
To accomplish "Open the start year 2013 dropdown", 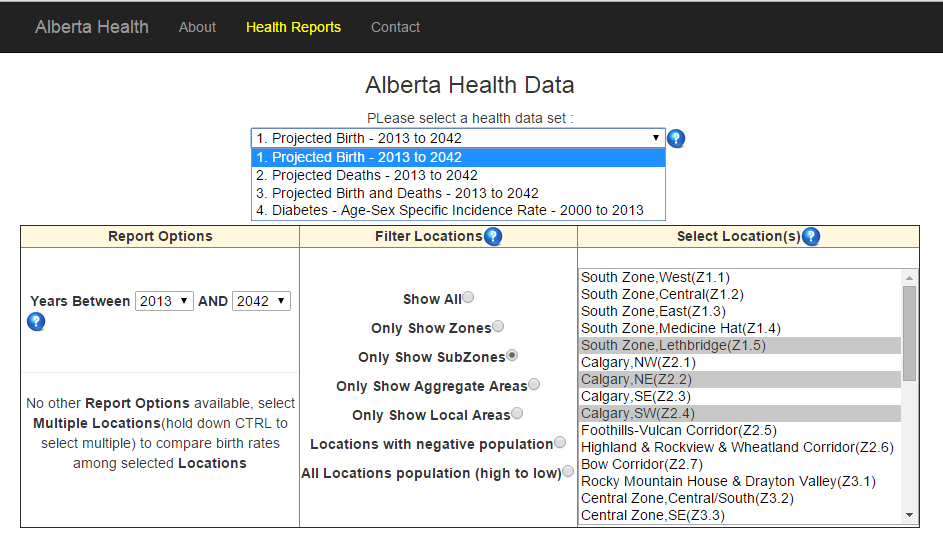I will point(164,301).
